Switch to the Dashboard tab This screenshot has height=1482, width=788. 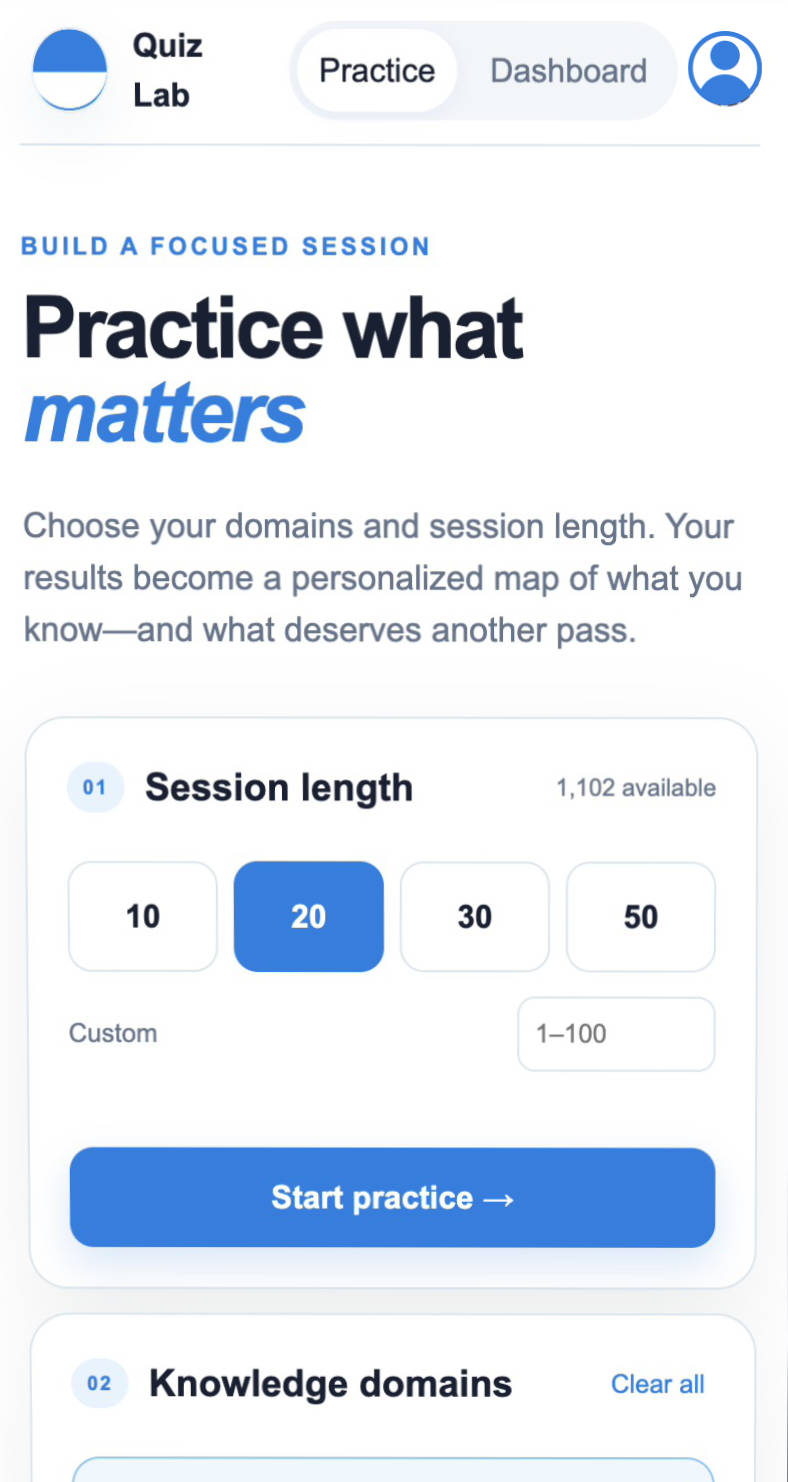(569, 71)
